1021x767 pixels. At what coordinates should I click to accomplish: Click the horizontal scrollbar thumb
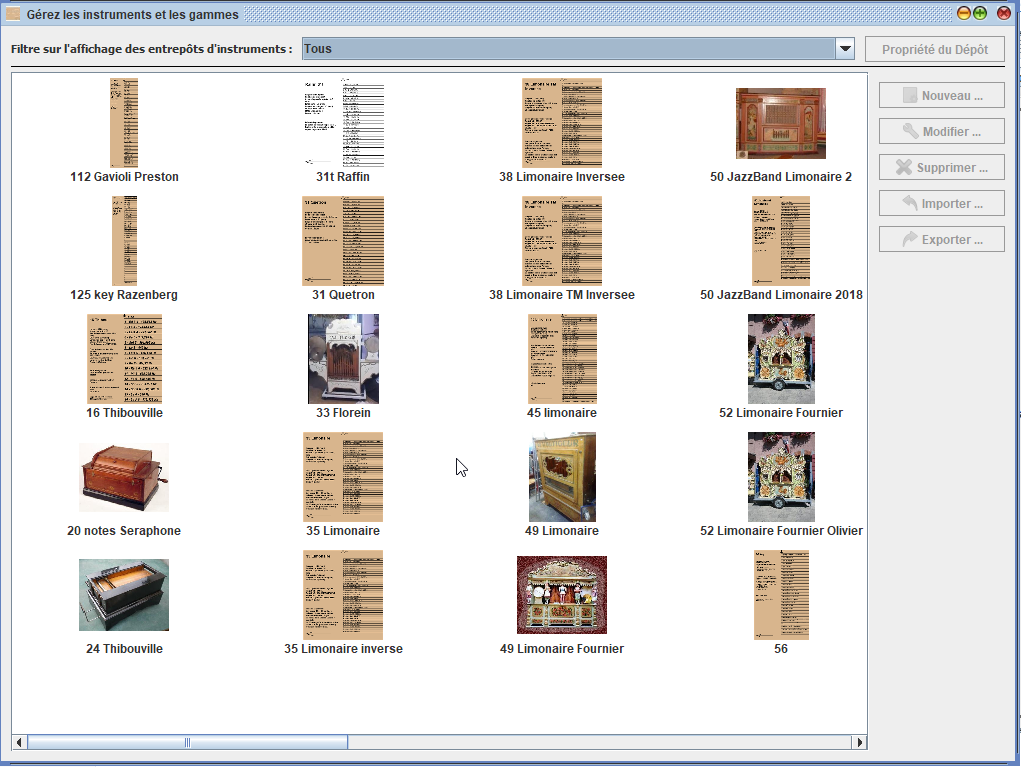click(x=187, y=742)
